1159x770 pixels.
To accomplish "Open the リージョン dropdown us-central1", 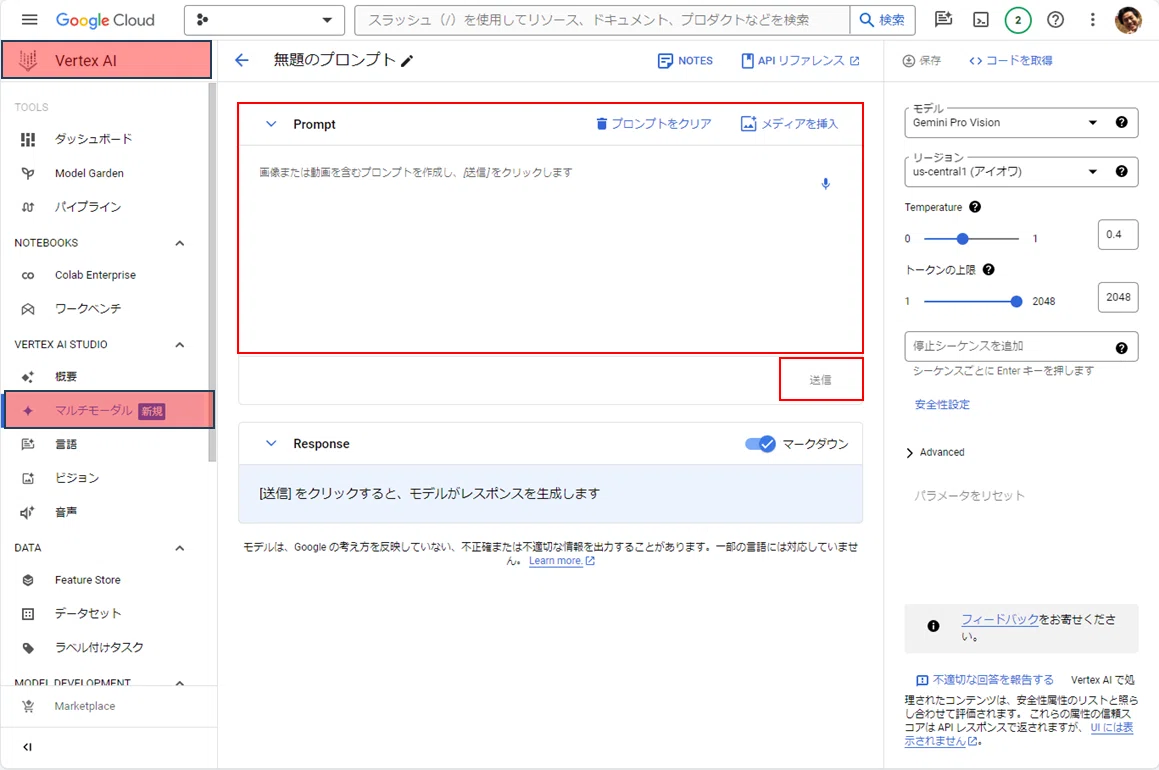I will tap(1006, 171).
